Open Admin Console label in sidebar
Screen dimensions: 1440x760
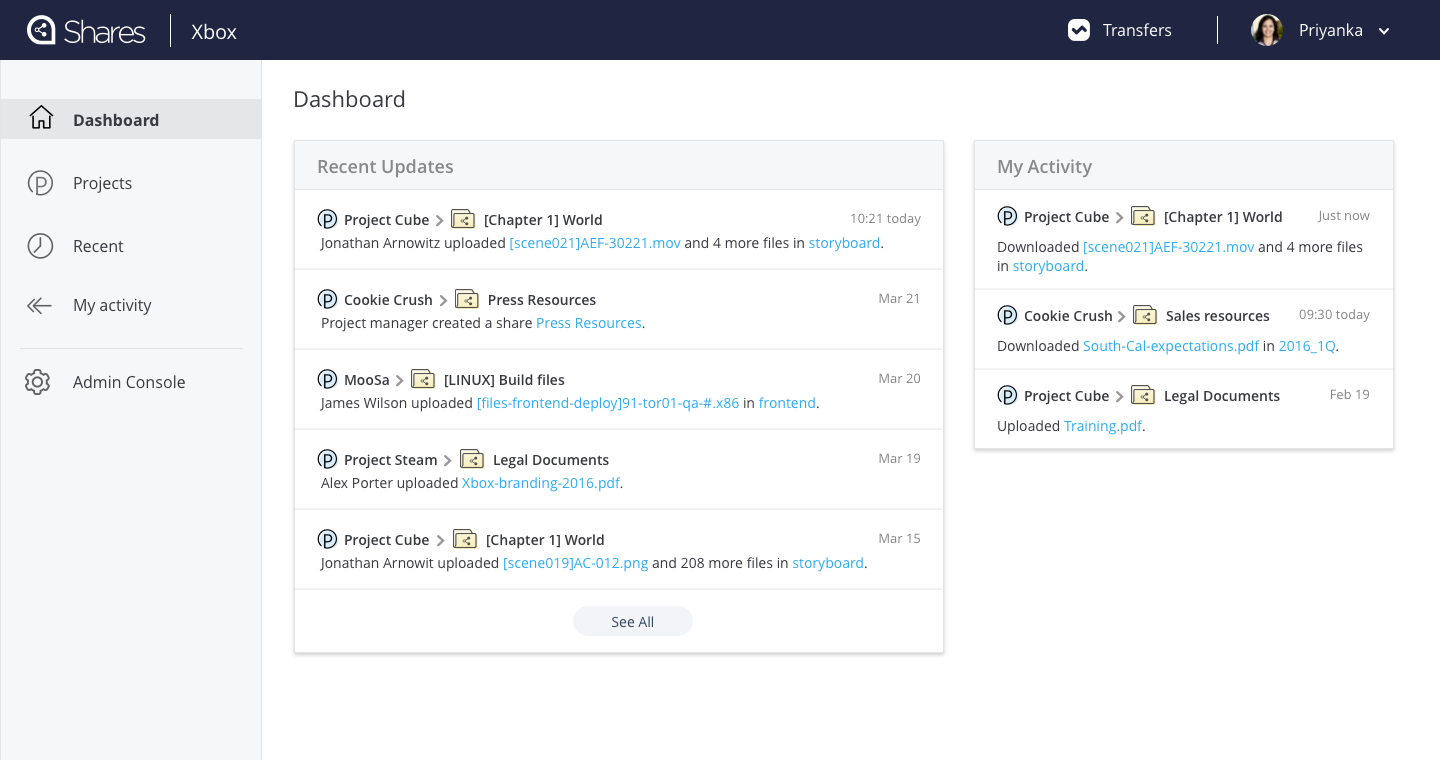pyautogui.click(x=129, y=382)
